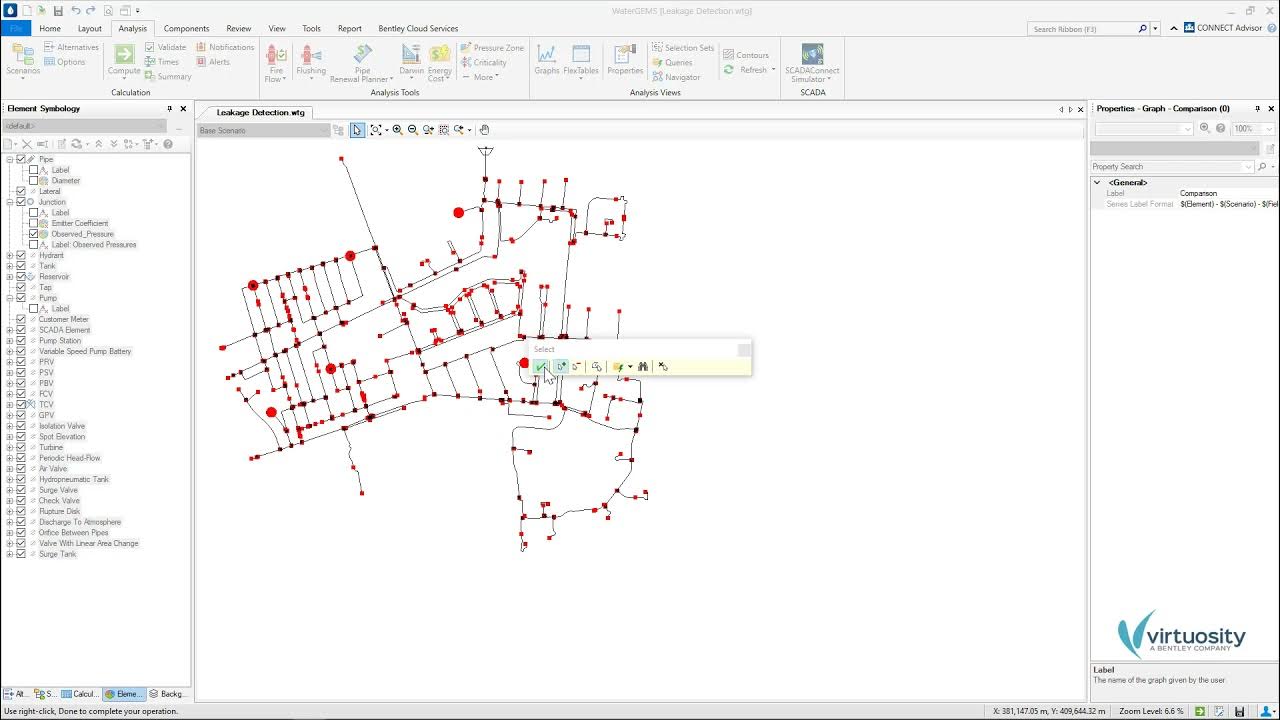Image resolution: width=1280 pixels, height=720 pixels.
Task: Open the More dropdown in Analysis Tools
Action: [x=485, y=77]
